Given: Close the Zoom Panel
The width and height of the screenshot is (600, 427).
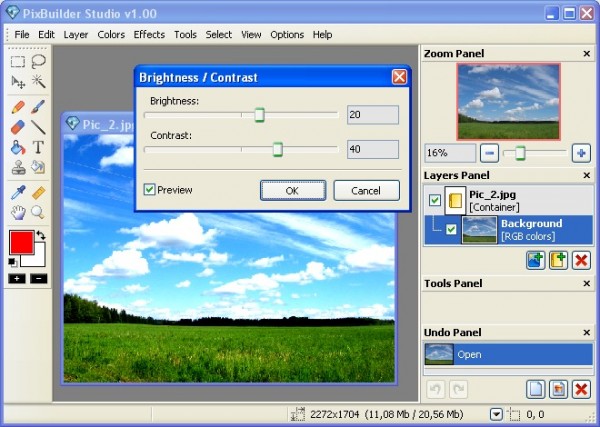Looking at the screenshot, I should pos(586,54).
